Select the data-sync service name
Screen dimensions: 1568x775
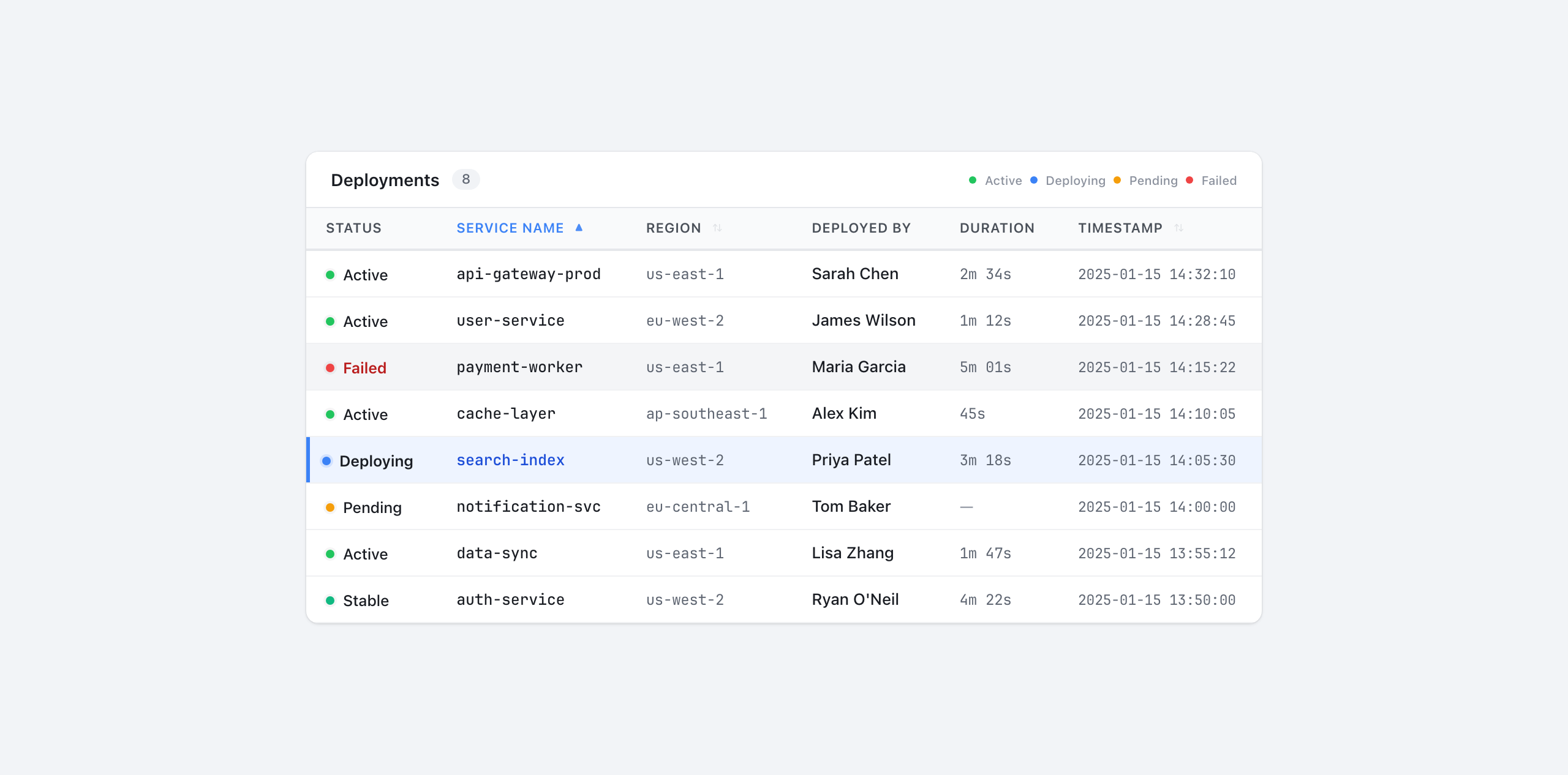(x=497, y=553)
